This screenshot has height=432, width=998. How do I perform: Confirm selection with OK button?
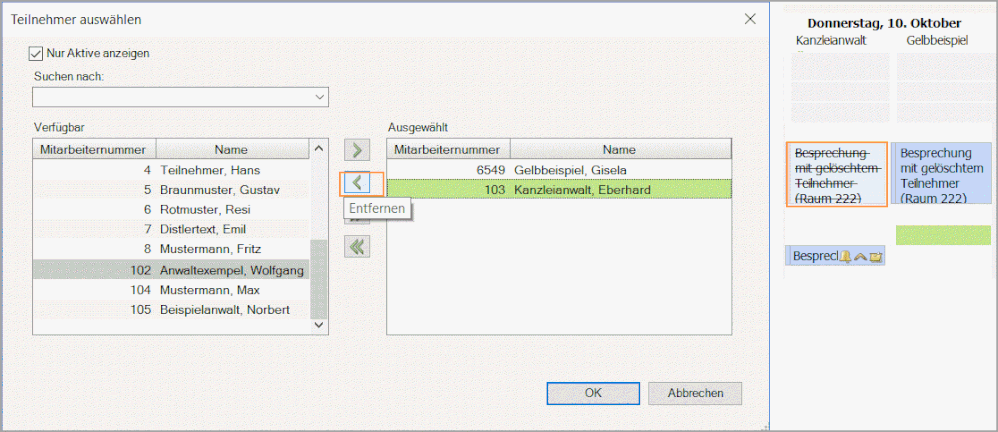[593, 393]
